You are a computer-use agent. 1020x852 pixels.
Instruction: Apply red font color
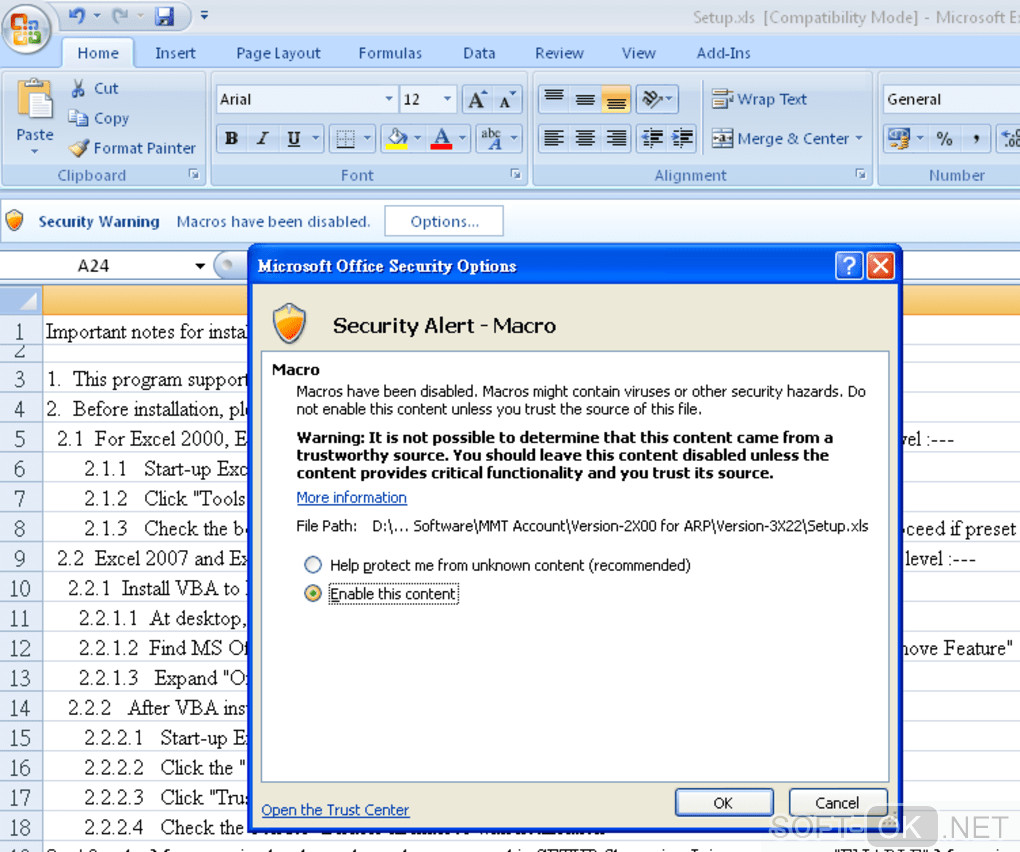pyautogui.click(x=442, y=139)
